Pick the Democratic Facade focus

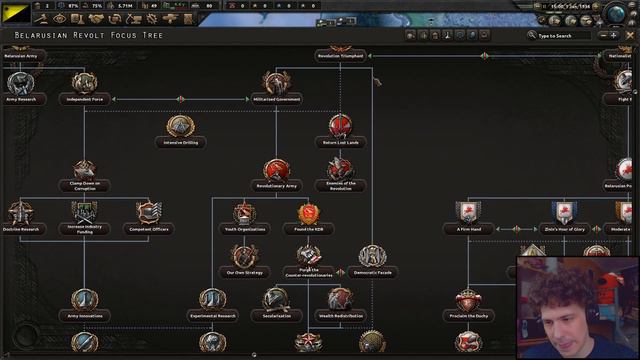[x=372, y=262]
